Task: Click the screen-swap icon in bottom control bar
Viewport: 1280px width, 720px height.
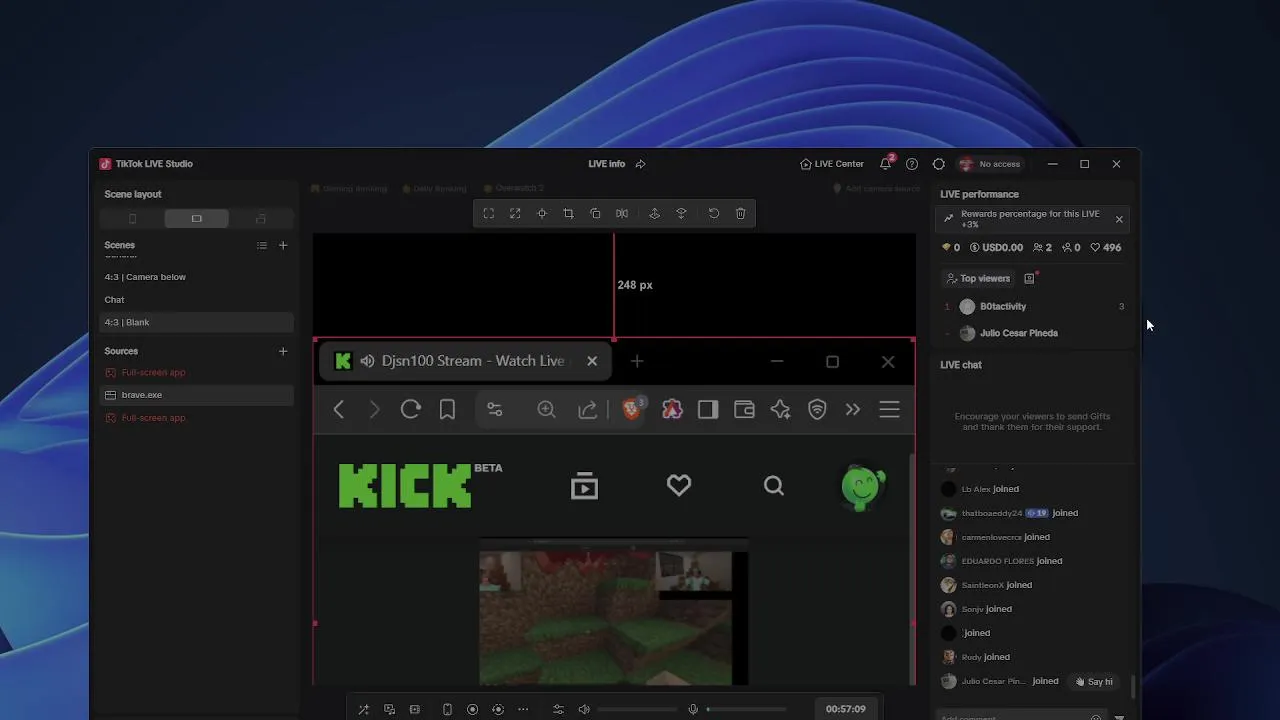Action: [x=390, y=709]
